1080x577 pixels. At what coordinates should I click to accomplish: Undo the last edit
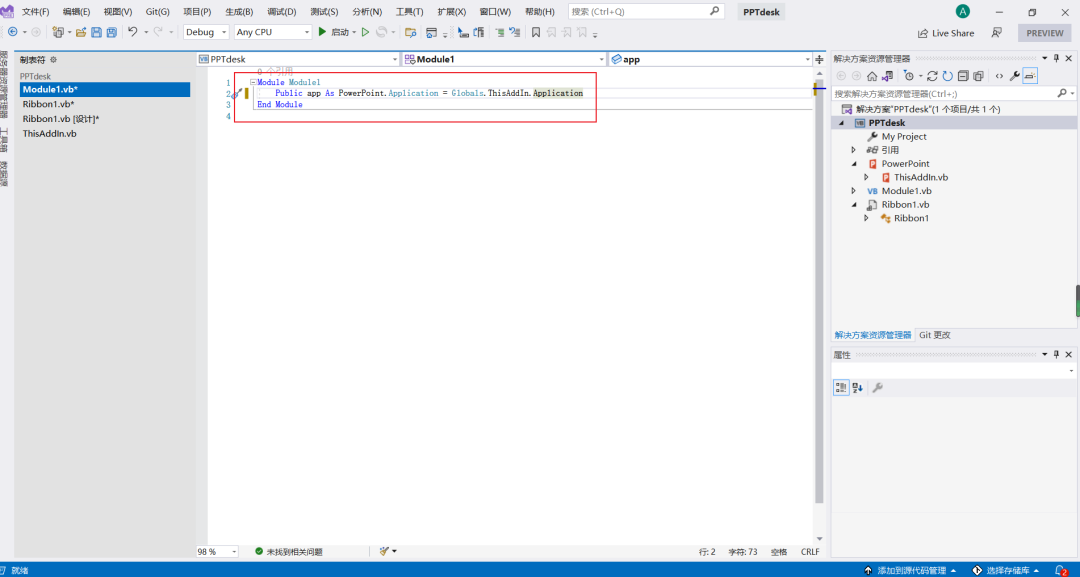(x=133, y=32)
